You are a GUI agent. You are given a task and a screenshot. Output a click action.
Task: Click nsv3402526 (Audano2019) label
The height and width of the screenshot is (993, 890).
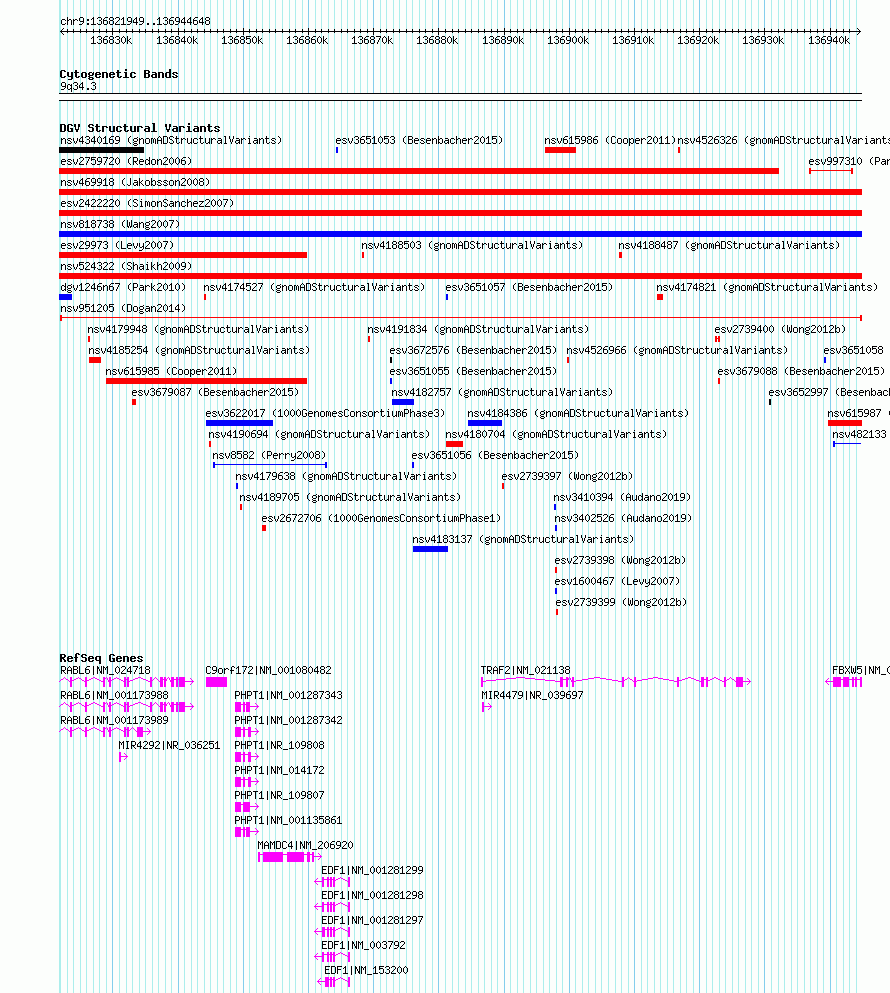tap(623, 518)
